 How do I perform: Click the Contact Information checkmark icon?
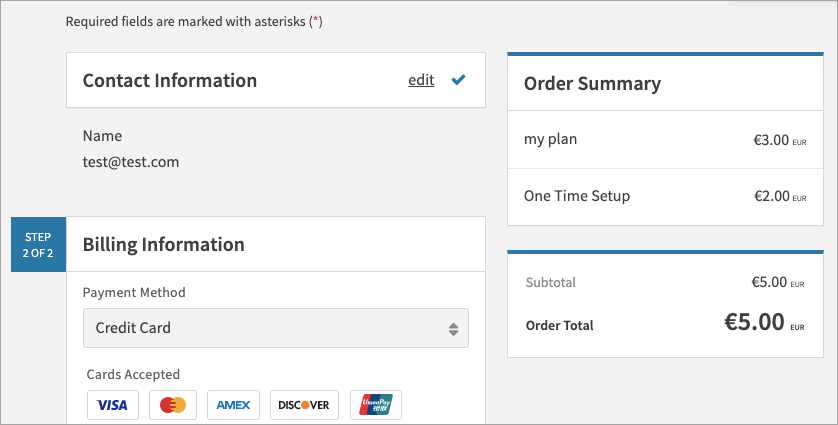[x=458, y=80]
